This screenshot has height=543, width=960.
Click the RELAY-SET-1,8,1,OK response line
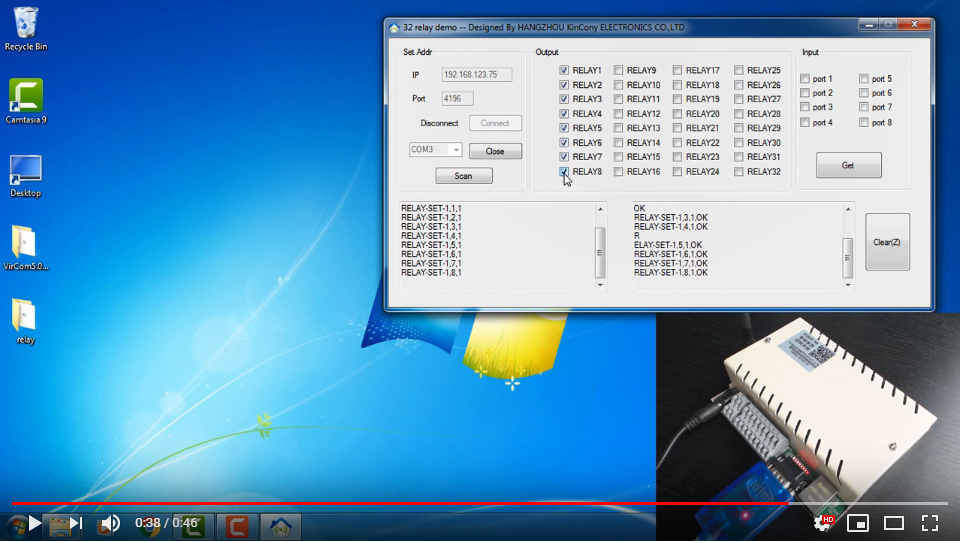tap(671, 272)
